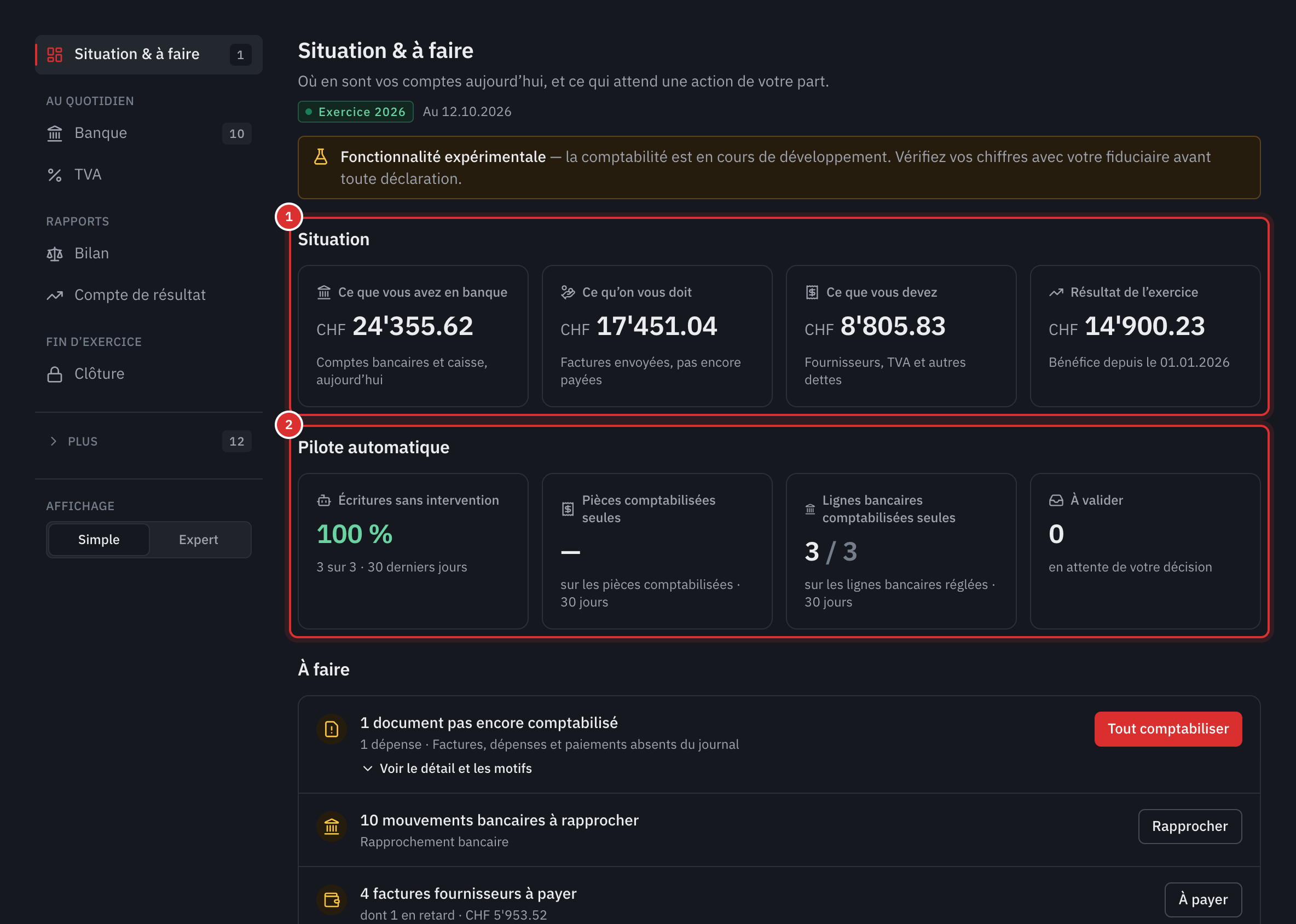Image resolution: width=1296 pixels, height=924 pixels.
Task: Click the 3 / 3 value for lignes bancaires
Action: tap(831, 552)
